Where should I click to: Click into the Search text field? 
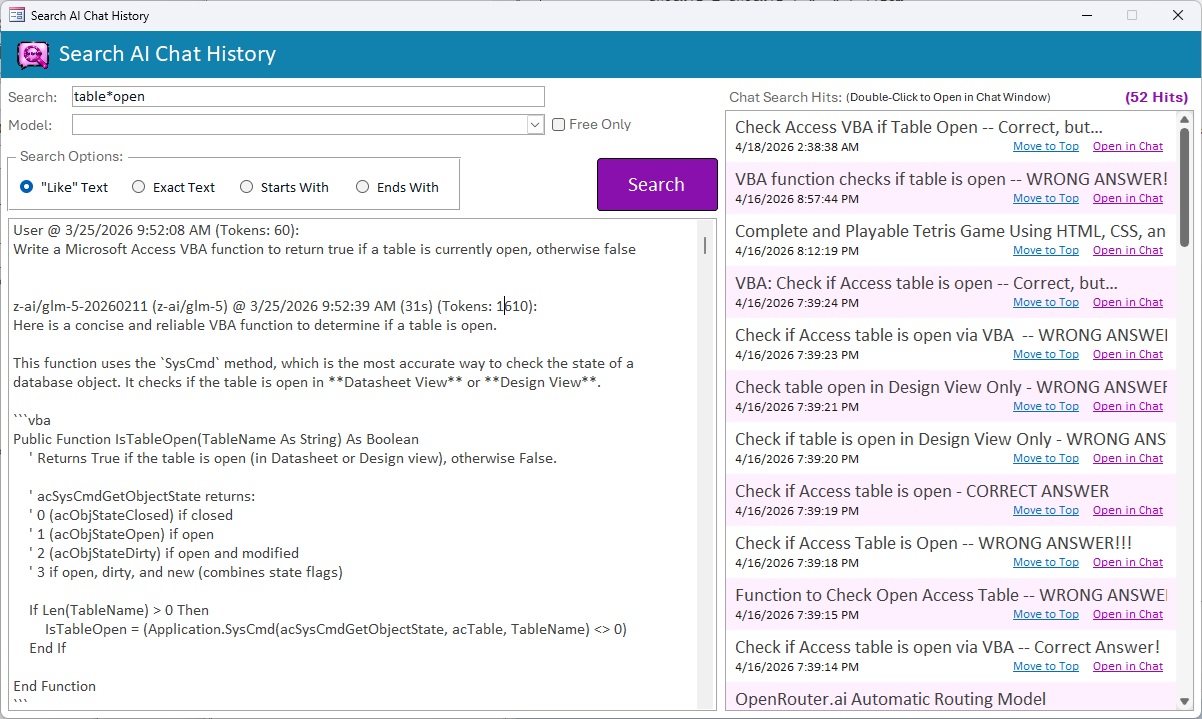click(308, 97)
